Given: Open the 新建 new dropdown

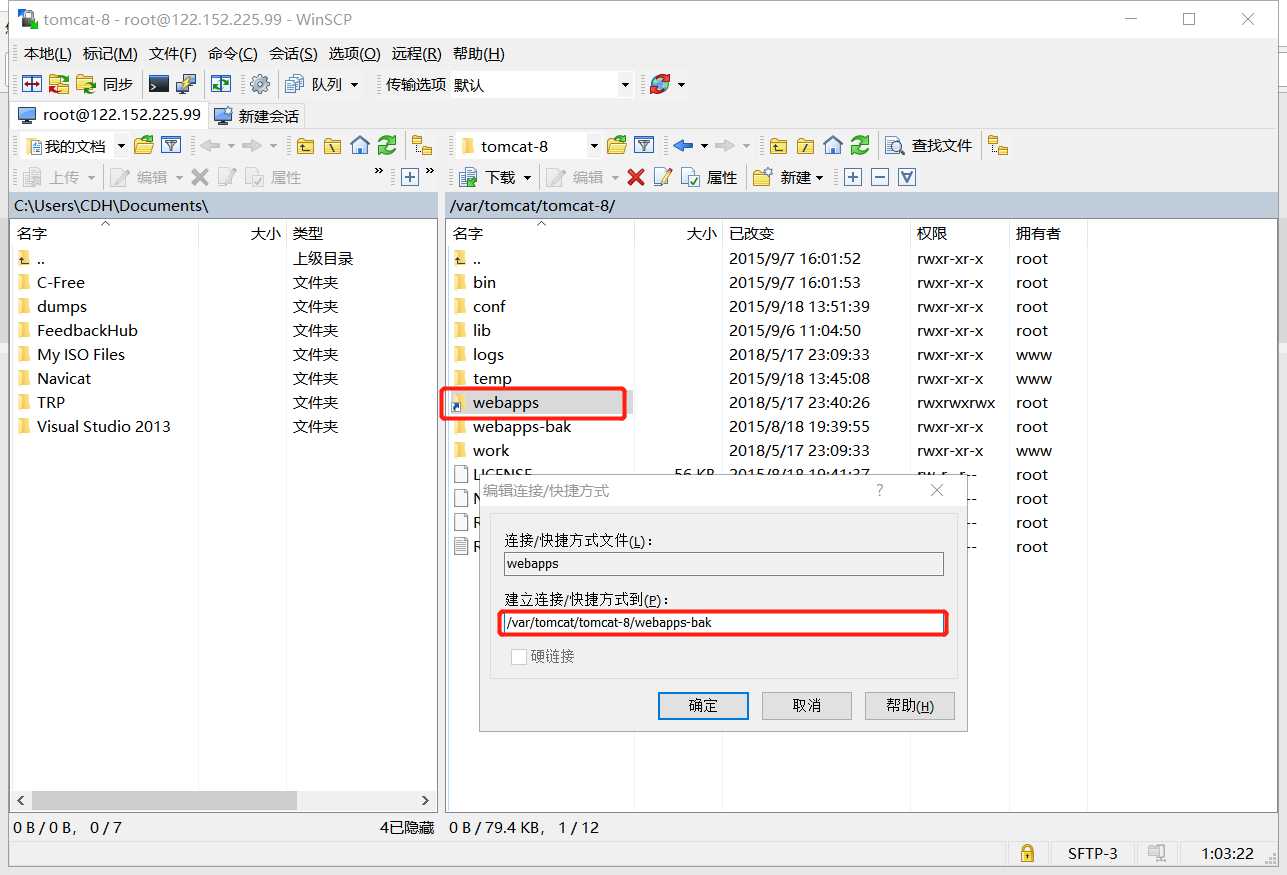Looking at the screenshot, I should tap(789, 177).
